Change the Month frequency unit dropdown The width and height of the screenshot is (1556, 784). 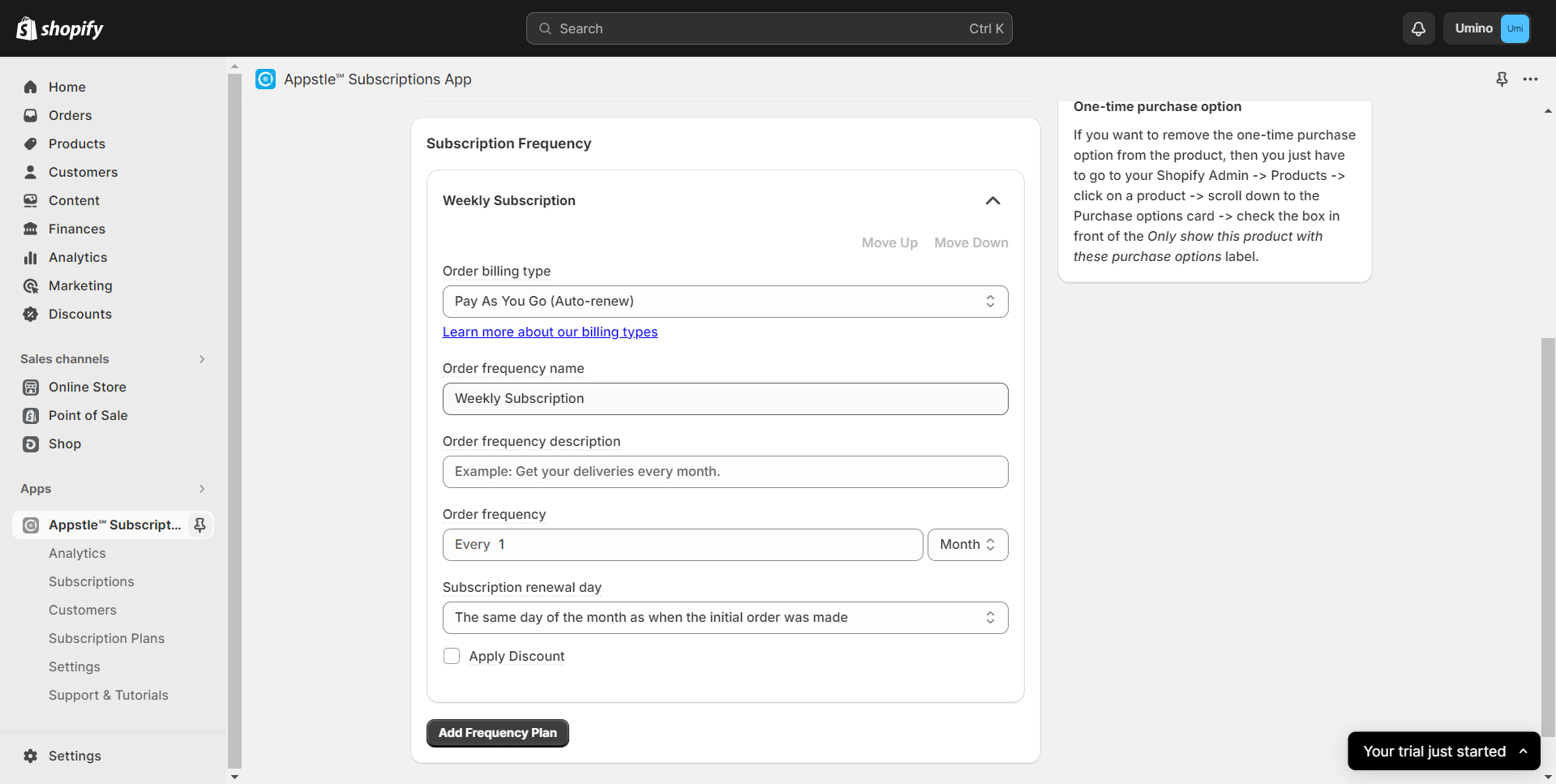967,544
